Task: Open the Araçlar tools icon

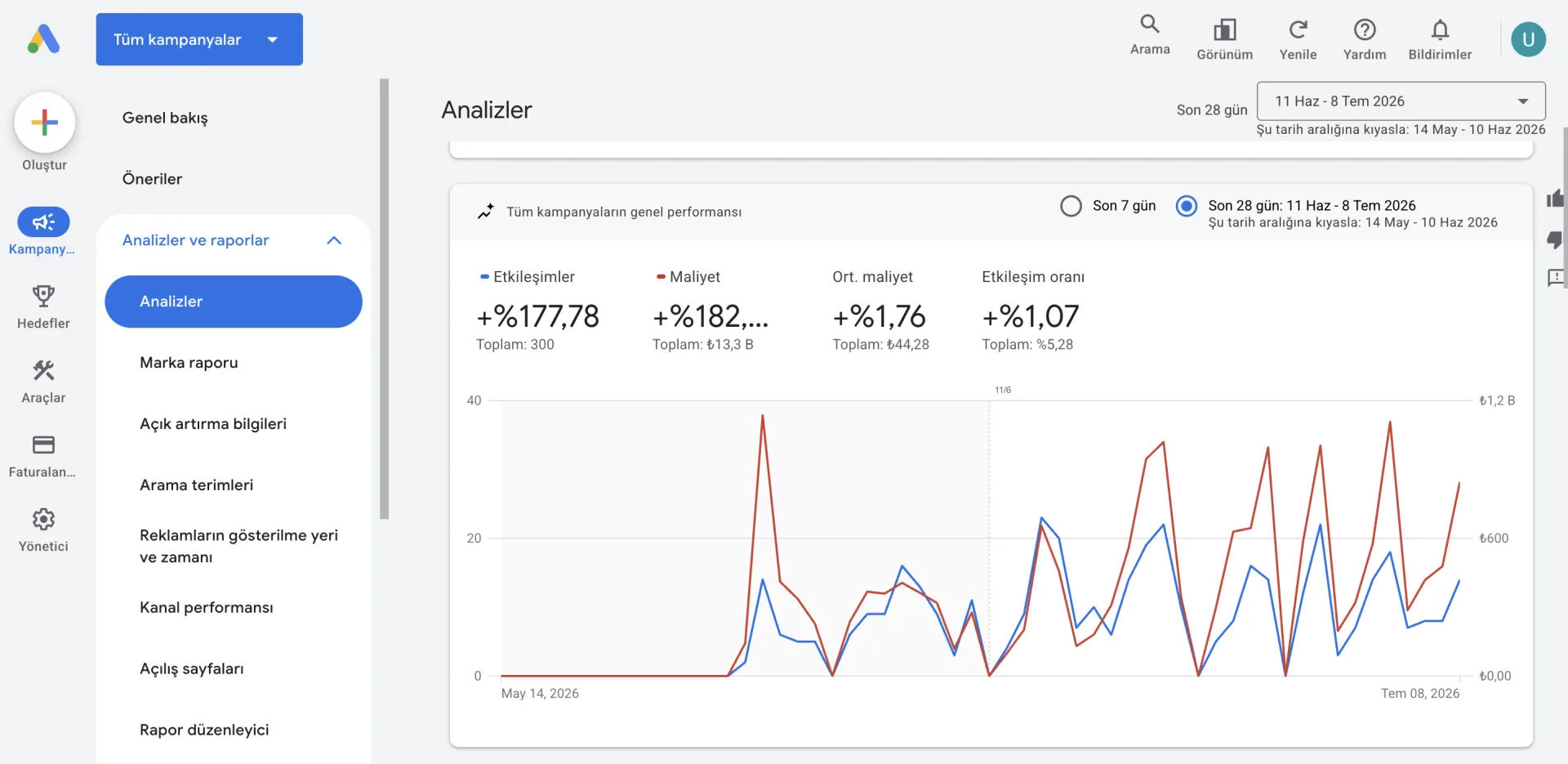Action: pyautogui.click(x=43, y=370)
